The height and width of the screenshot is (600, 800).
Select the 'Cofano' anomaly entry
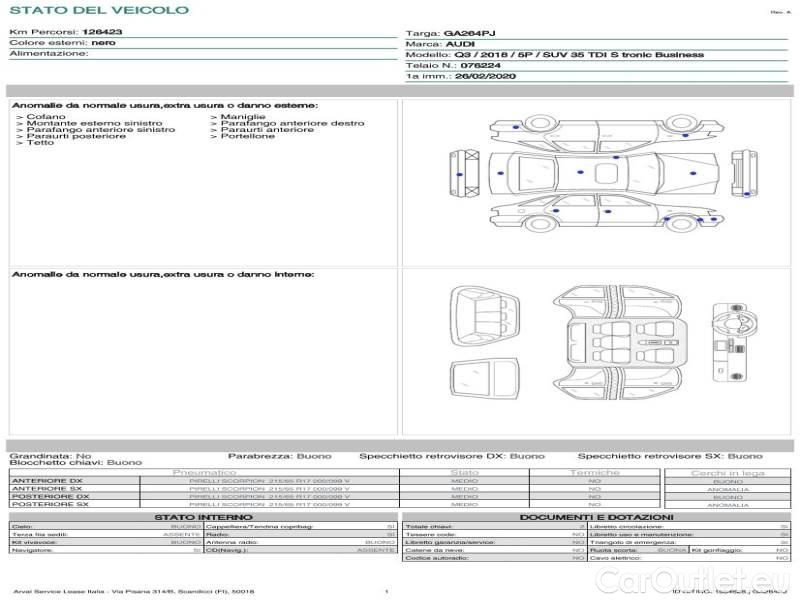point(46,117)
